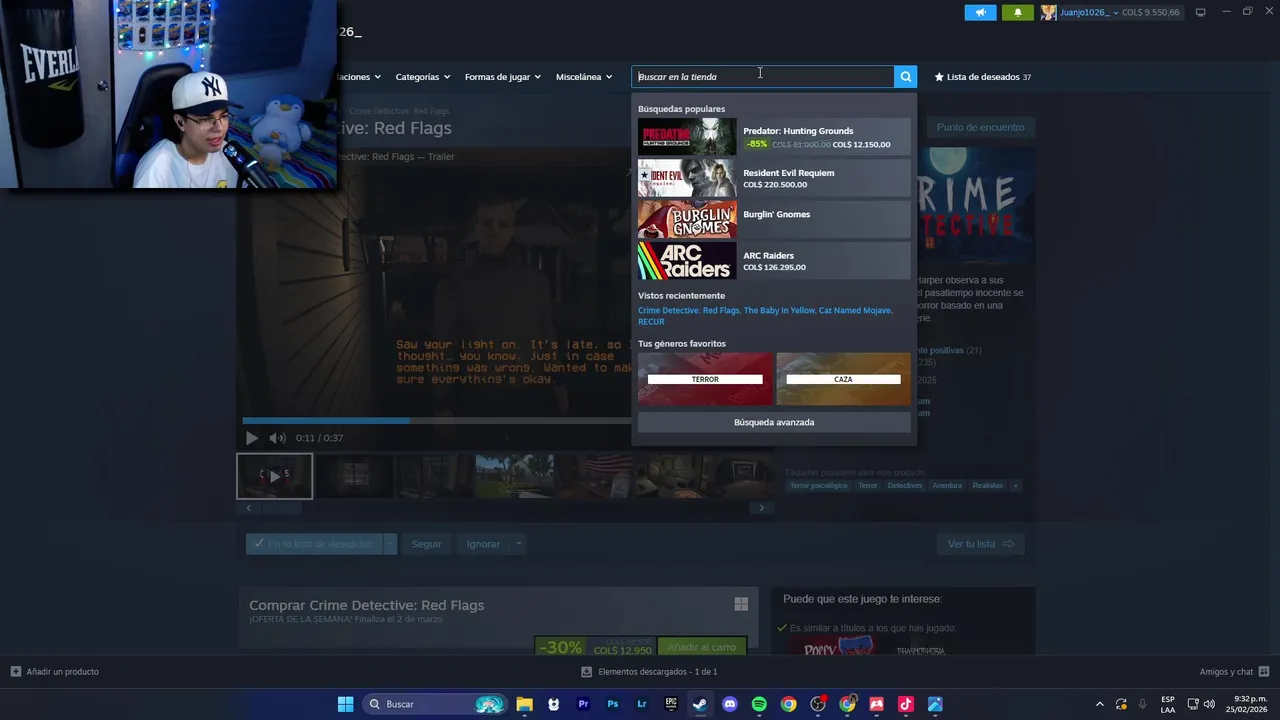The height and width of the screenshot is (720, 1280).
Task: Expand the Miscelánea dropdown menu
Action: point(584,77)
